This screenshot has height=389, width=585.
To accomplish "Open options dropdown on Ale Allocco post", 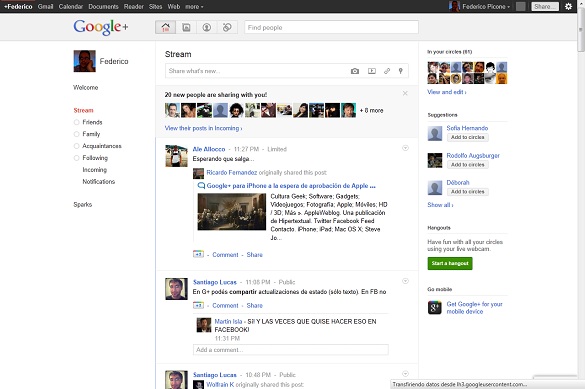I will coord(405,148).
